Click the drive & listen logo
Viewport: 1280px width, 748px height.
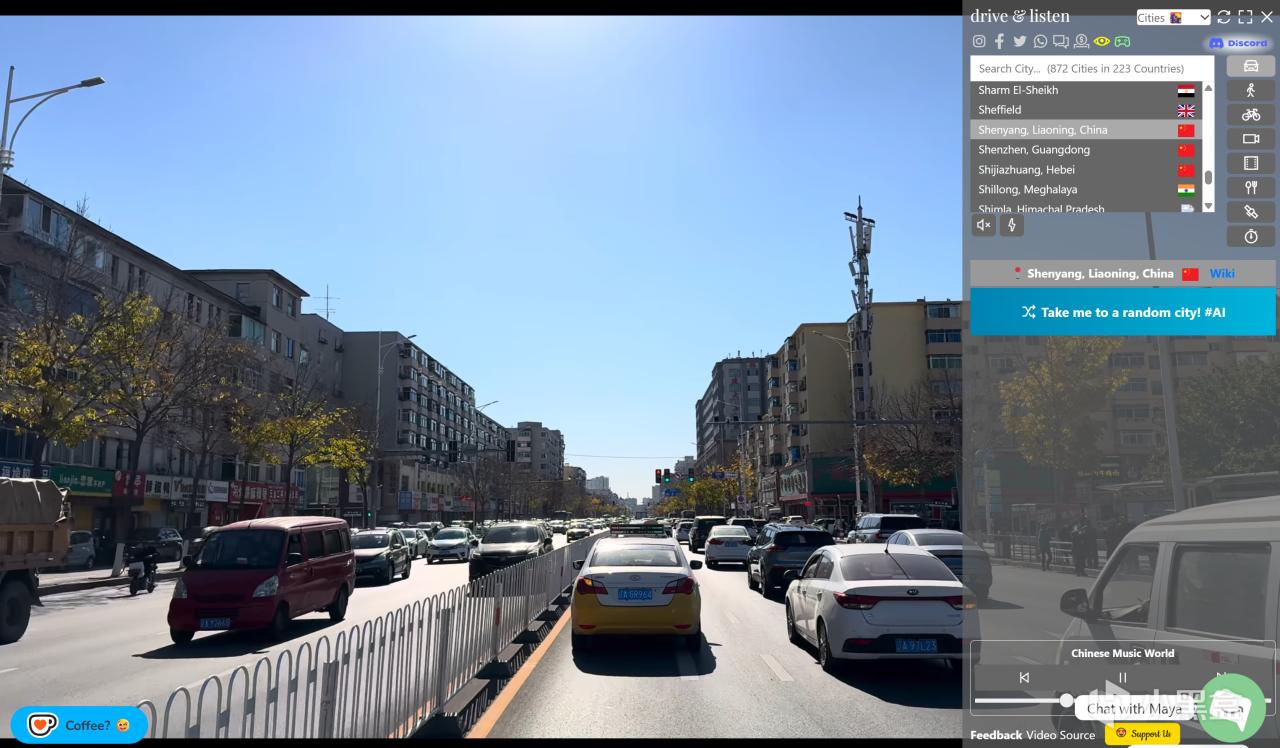1020,16
